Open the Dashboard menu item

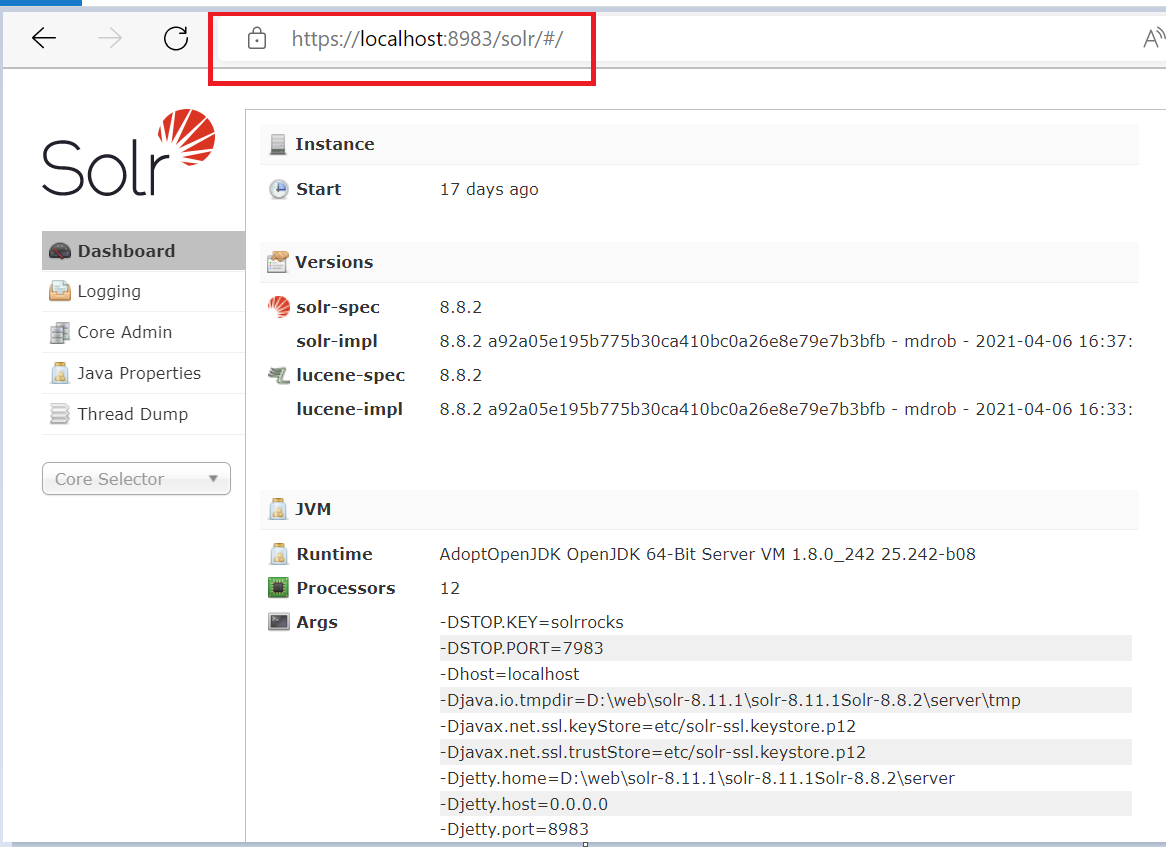[144, 251]
